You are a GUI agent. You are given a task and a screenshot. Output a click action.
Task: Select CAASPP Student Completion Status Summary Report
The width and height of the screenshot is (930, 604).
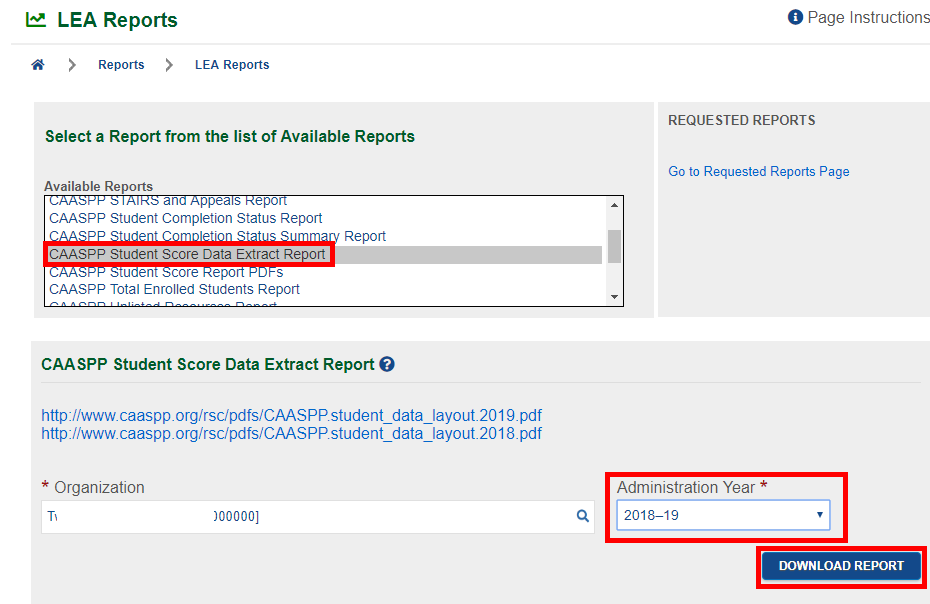click(217, 236)
